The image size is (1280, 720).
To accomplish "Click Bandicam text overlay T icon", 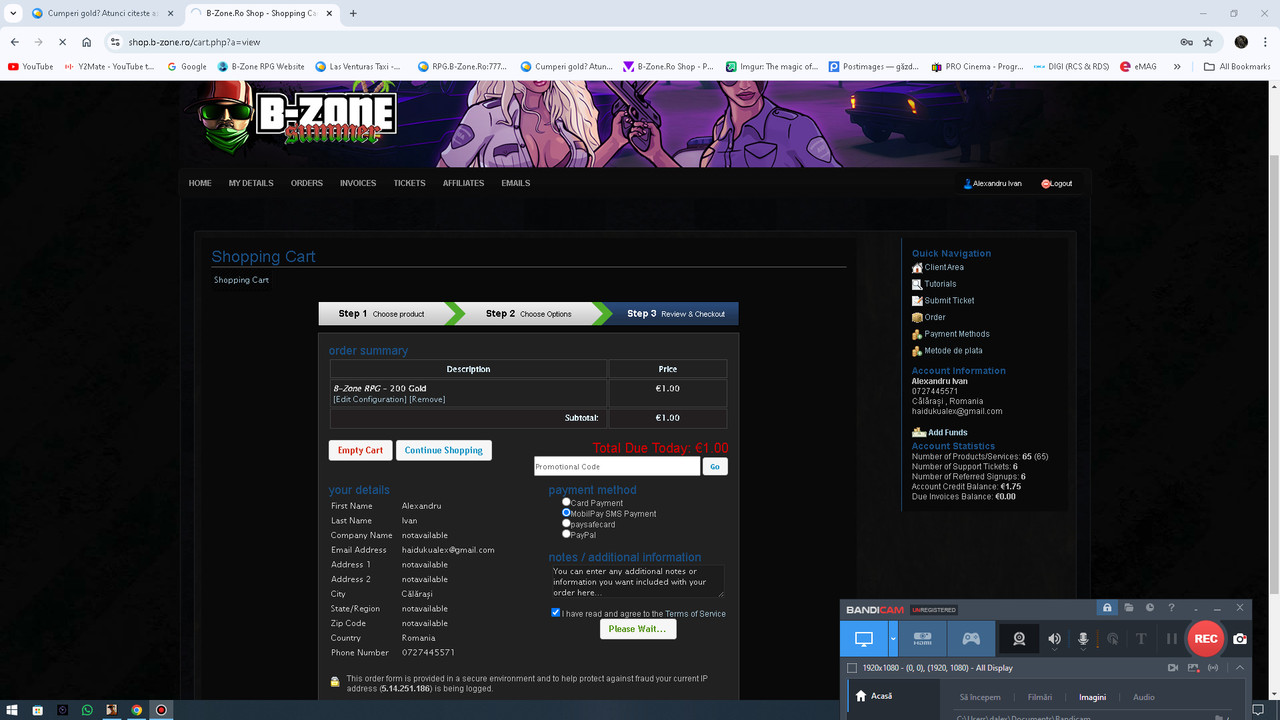I will coord(1141,639).
